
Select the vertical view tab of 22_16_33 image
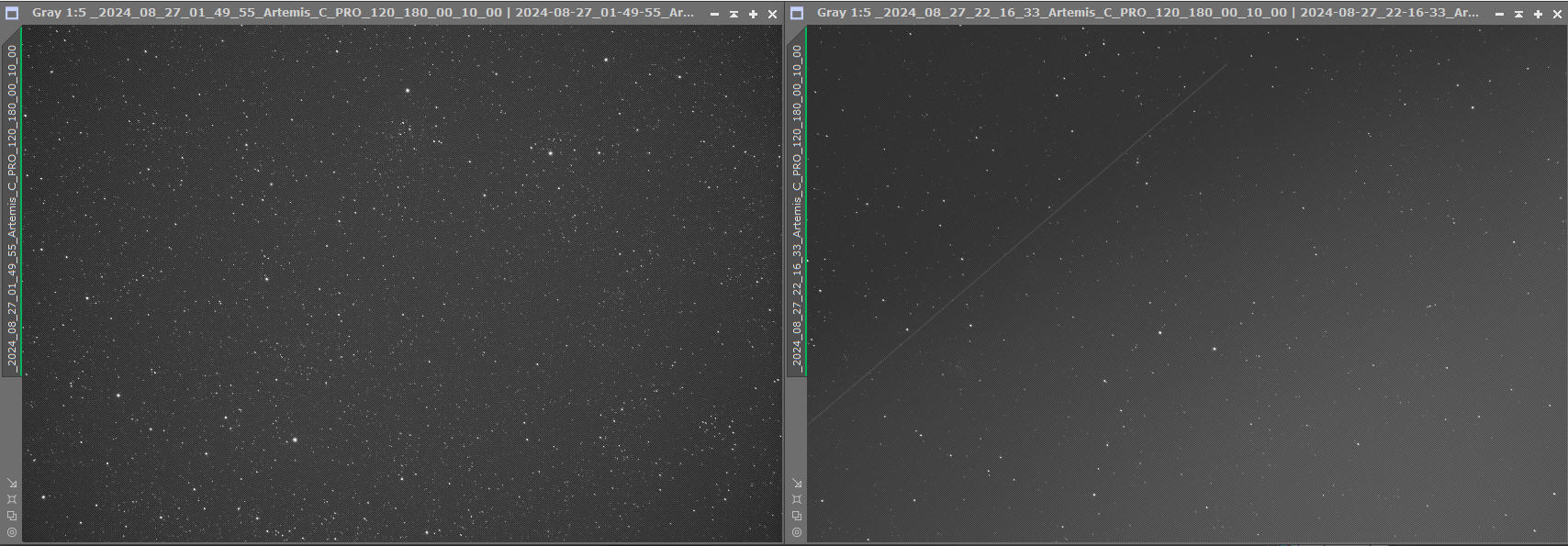797,201
